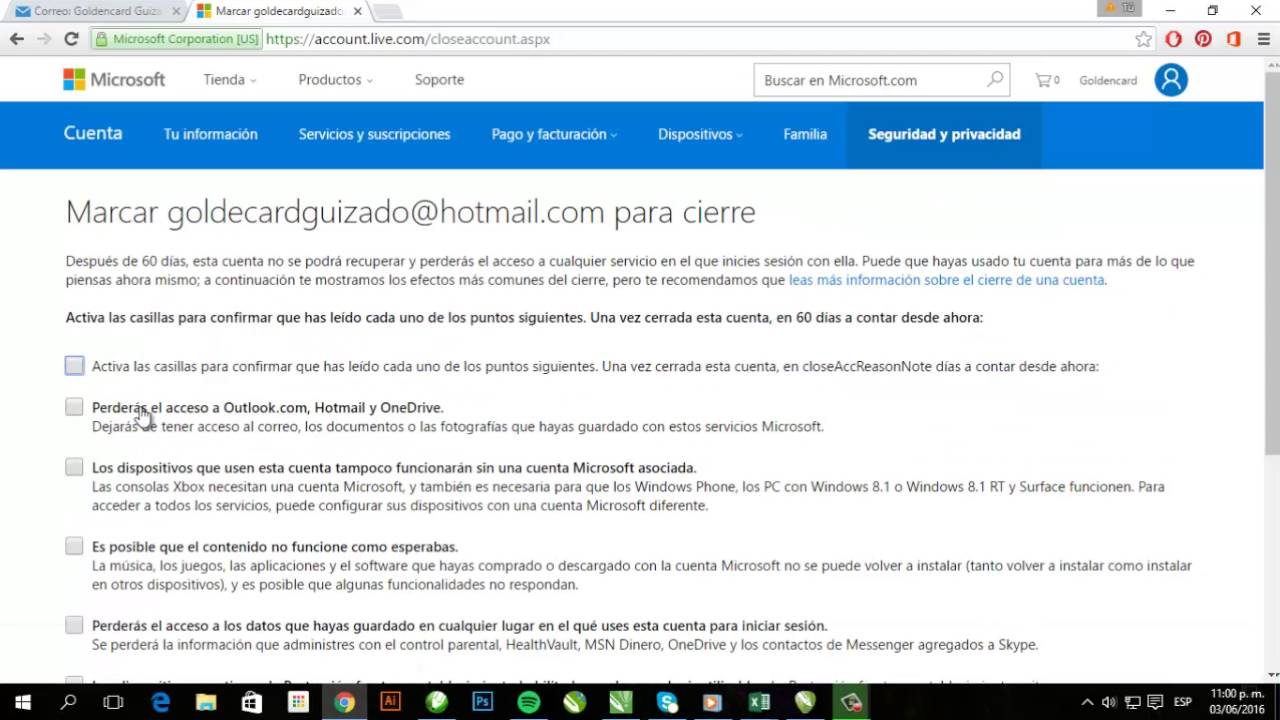Open Task View in taskbar
The height and width of the screenshot is (720, 1280).
click(114, 702)
